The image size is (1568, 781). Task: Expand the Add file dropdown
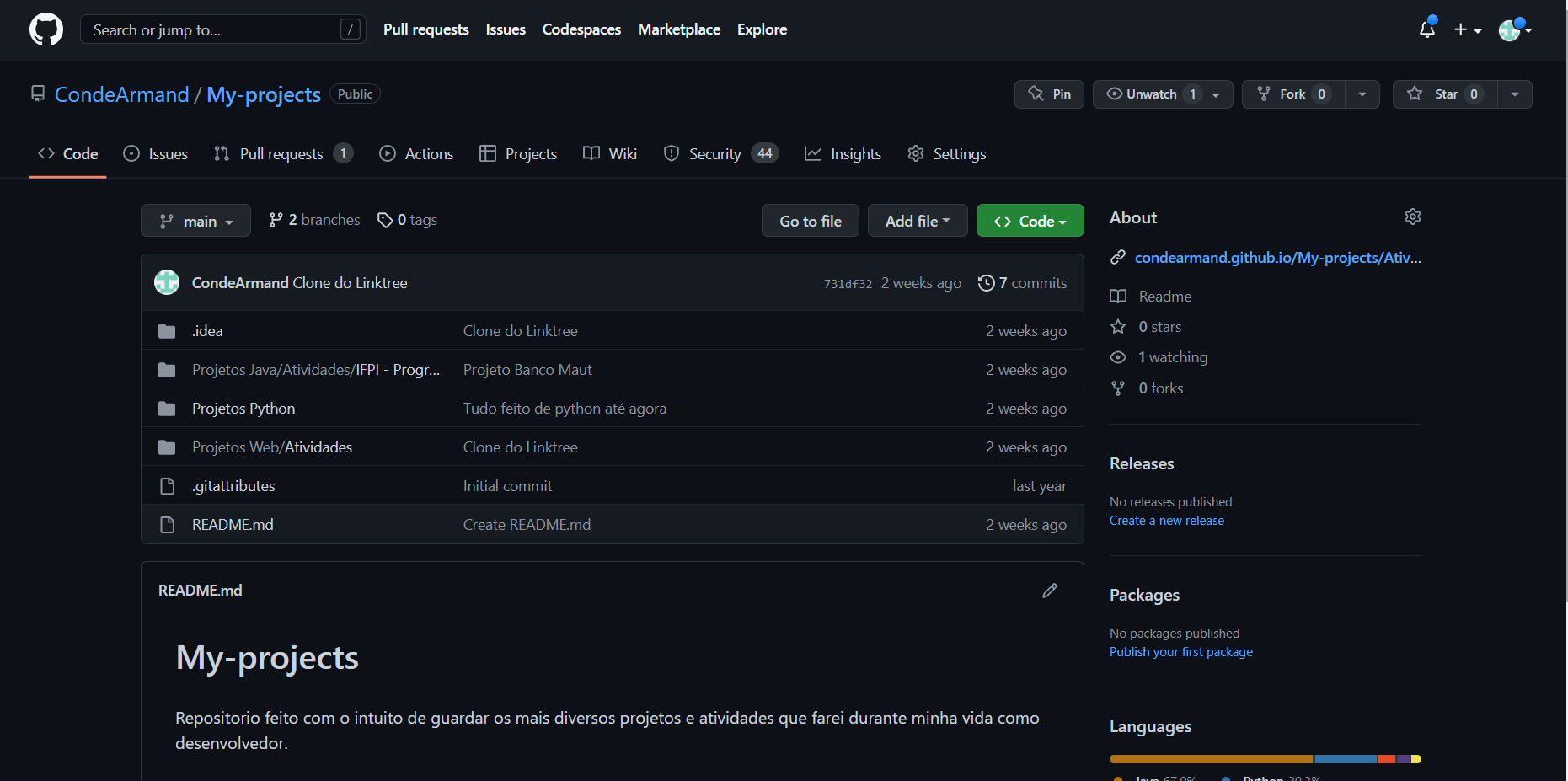(x=918, y=220)
